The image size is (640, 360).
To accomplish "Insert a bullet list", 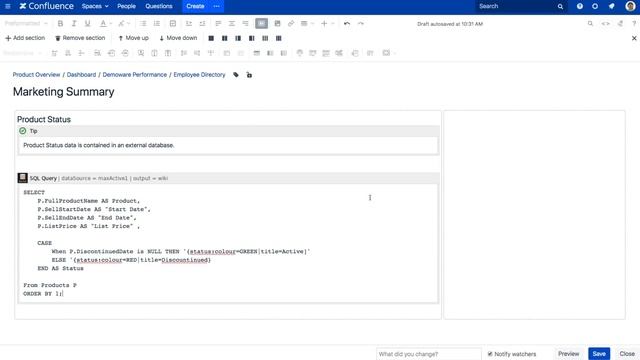I will pyautogui.click(x=143, y=24).
